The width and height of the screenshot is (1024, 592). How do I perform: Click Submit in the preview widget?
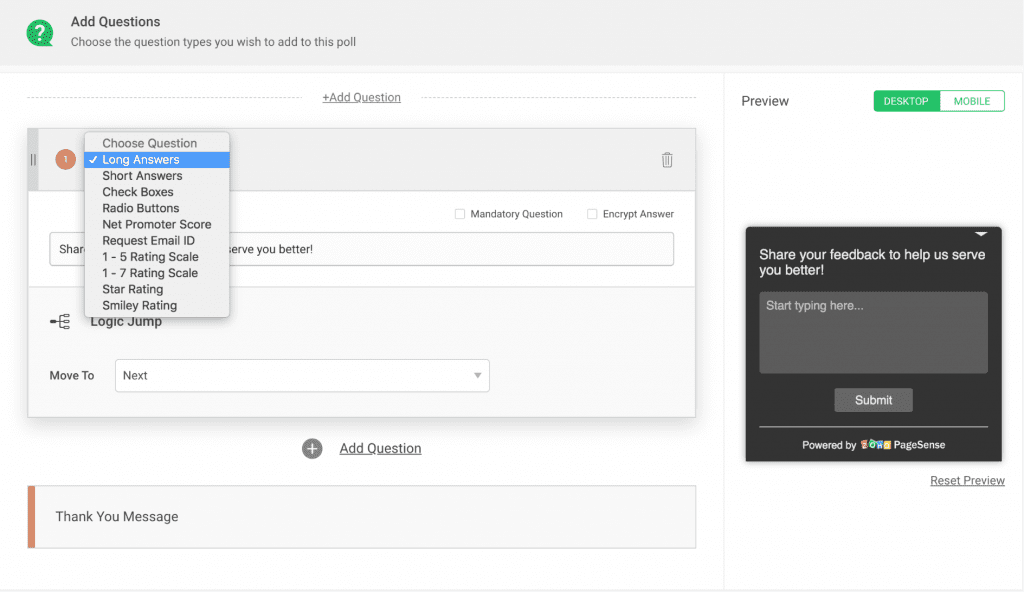[x=873, y=399]
